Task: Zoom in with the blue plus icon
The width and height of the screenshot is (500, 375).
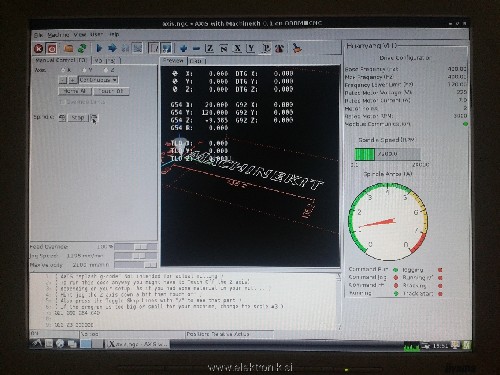Action: pos(183,49)
